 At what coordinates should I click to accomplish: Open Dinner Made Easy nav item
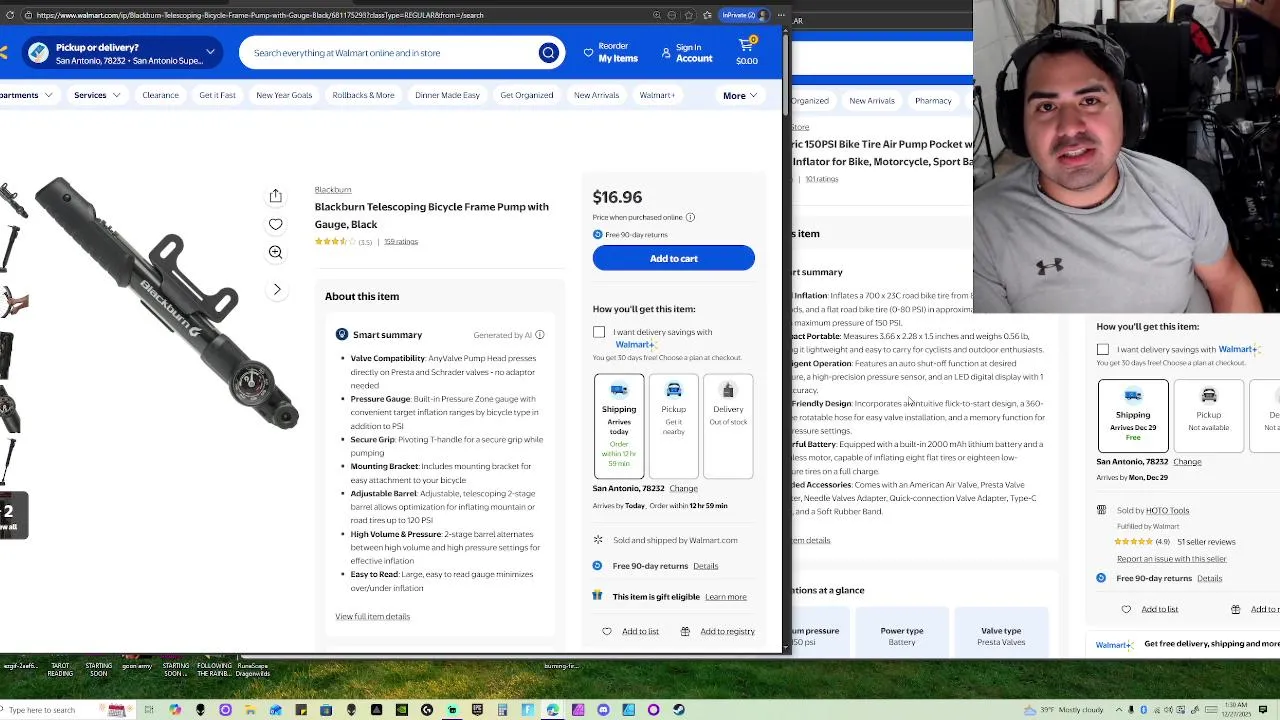click(x=447, y=95)
